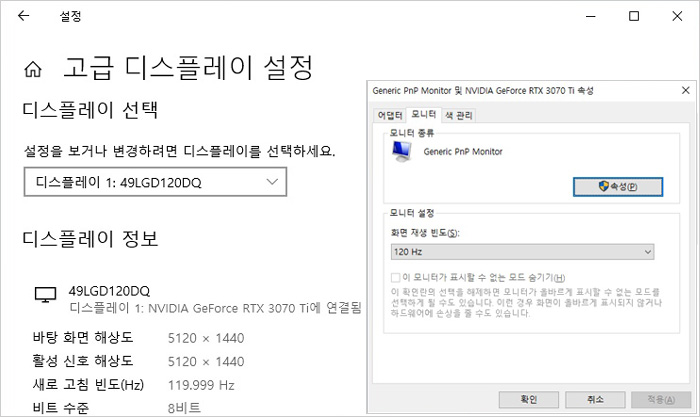Click the 적용 apply button
Screen dimensions: 700x417
(x=654, y=399)
